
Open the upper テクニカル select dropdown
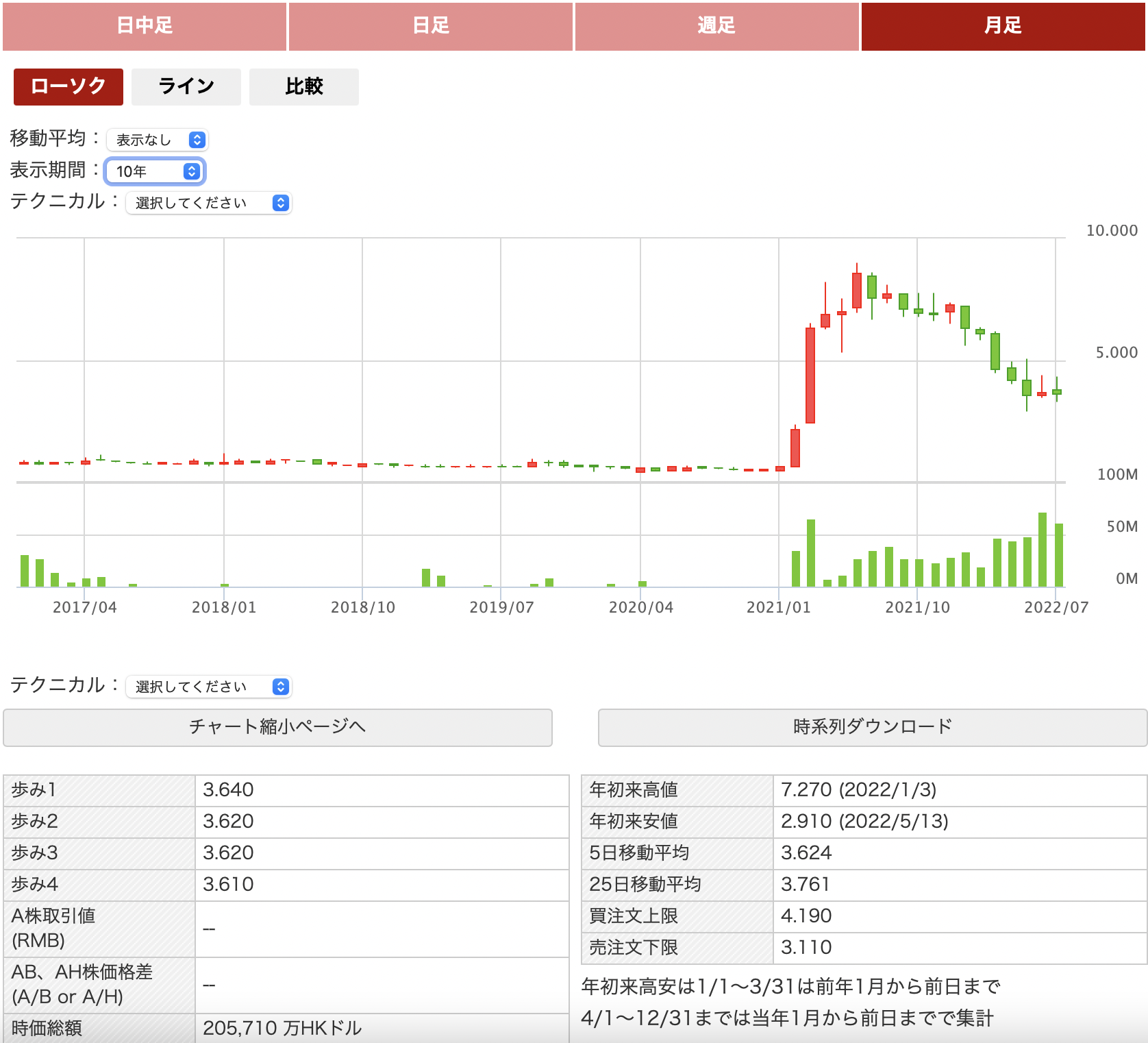pyautogui.click(x=209, y=203)
